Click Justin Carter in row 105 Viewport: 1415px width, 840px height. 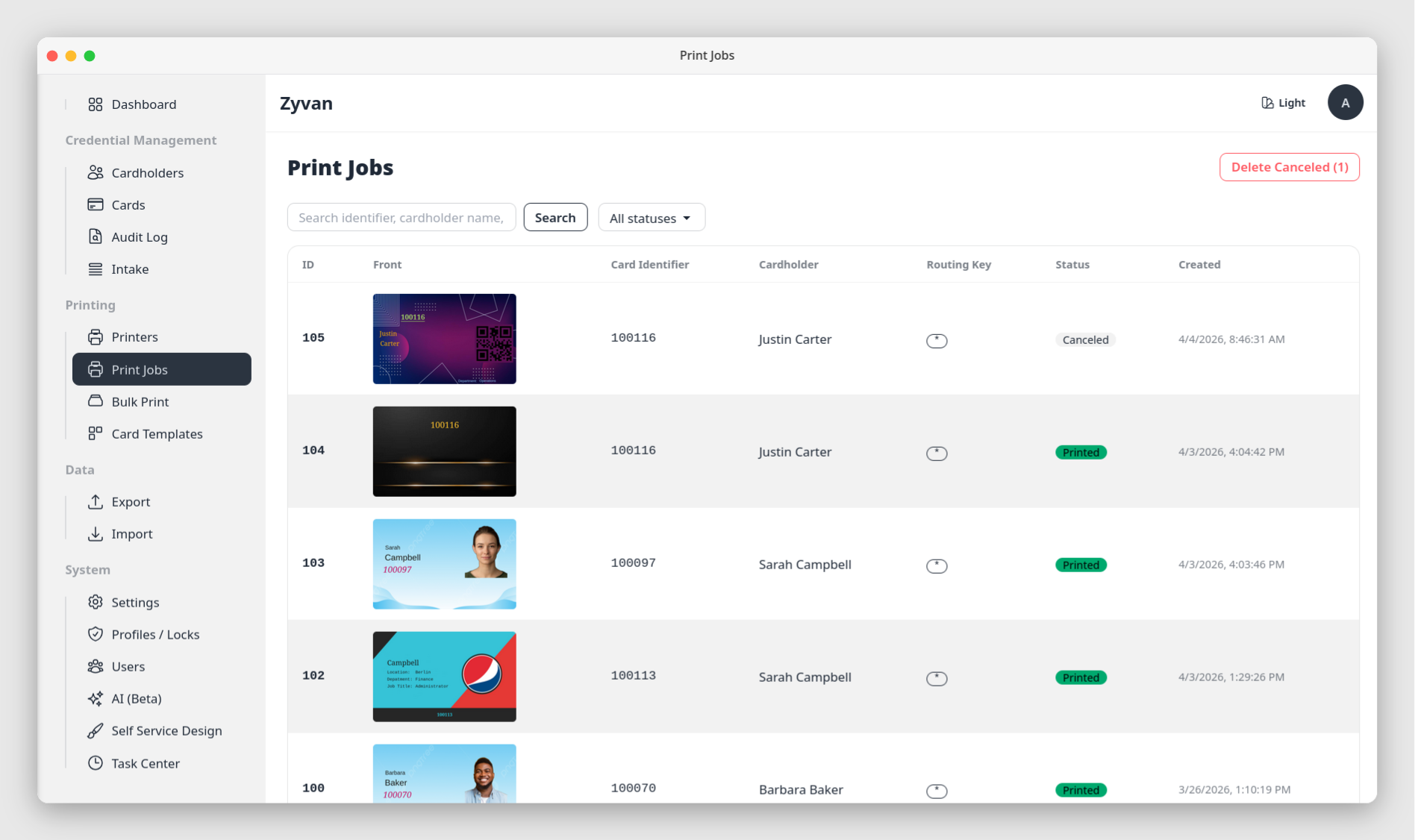click(795, 339)
